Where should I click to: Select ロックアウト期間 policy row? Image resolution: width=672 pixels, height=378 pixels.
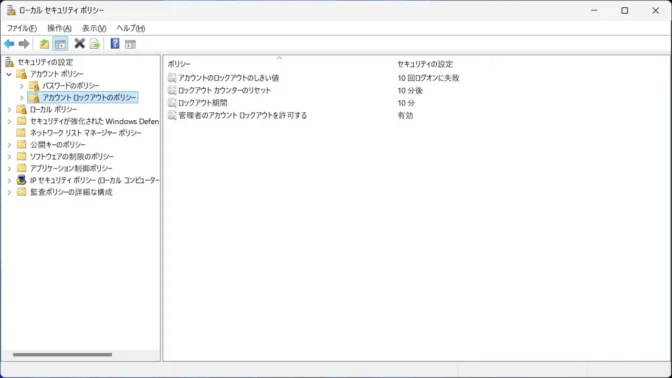pos(203,102)
